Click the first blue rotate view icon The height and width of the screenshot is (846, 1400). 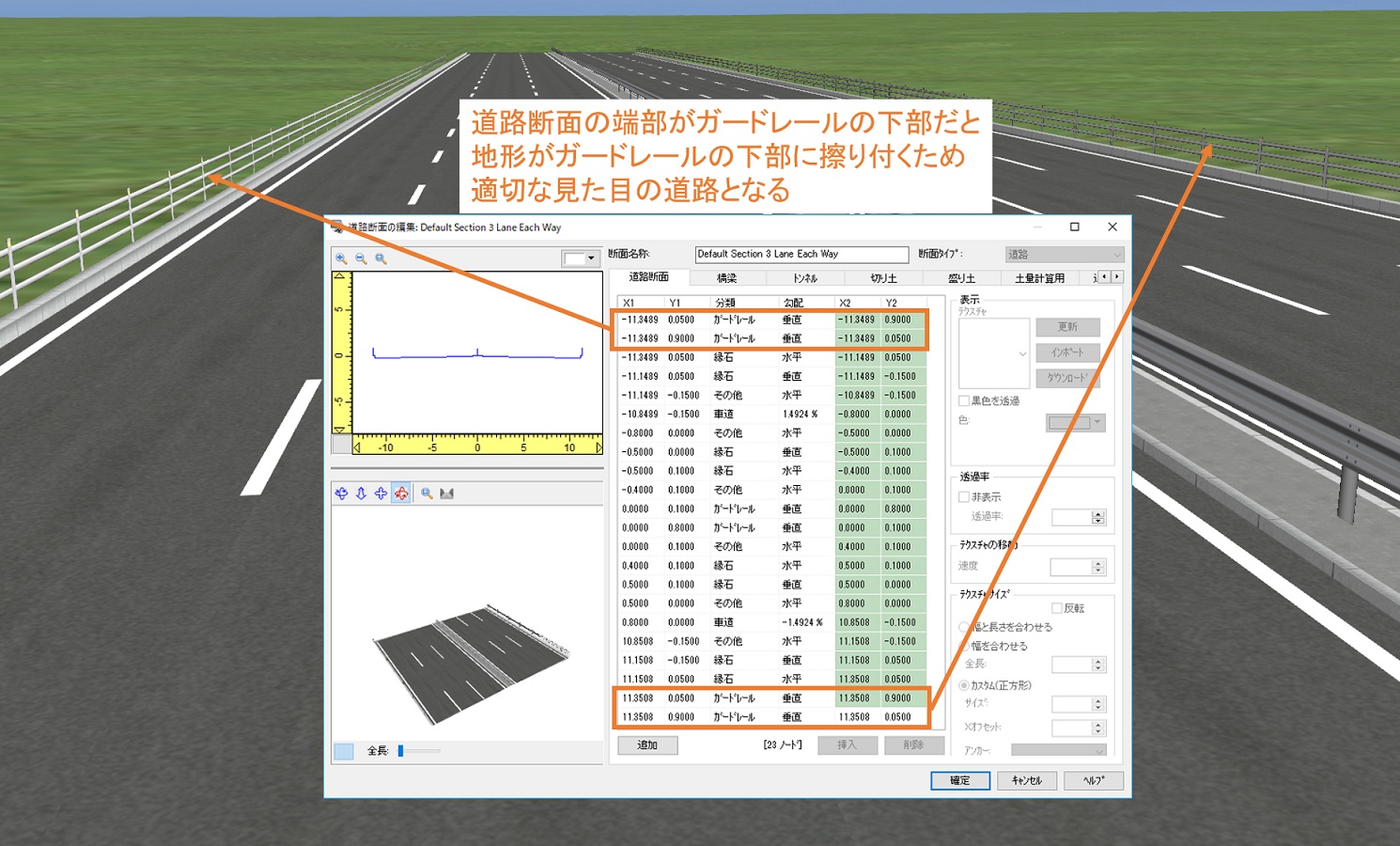tap(341, 493)
